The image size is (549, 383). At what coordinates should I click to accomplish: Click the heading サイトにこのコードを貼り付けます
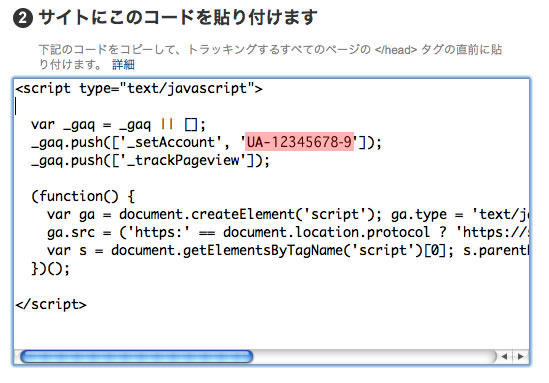click(178, 18)
